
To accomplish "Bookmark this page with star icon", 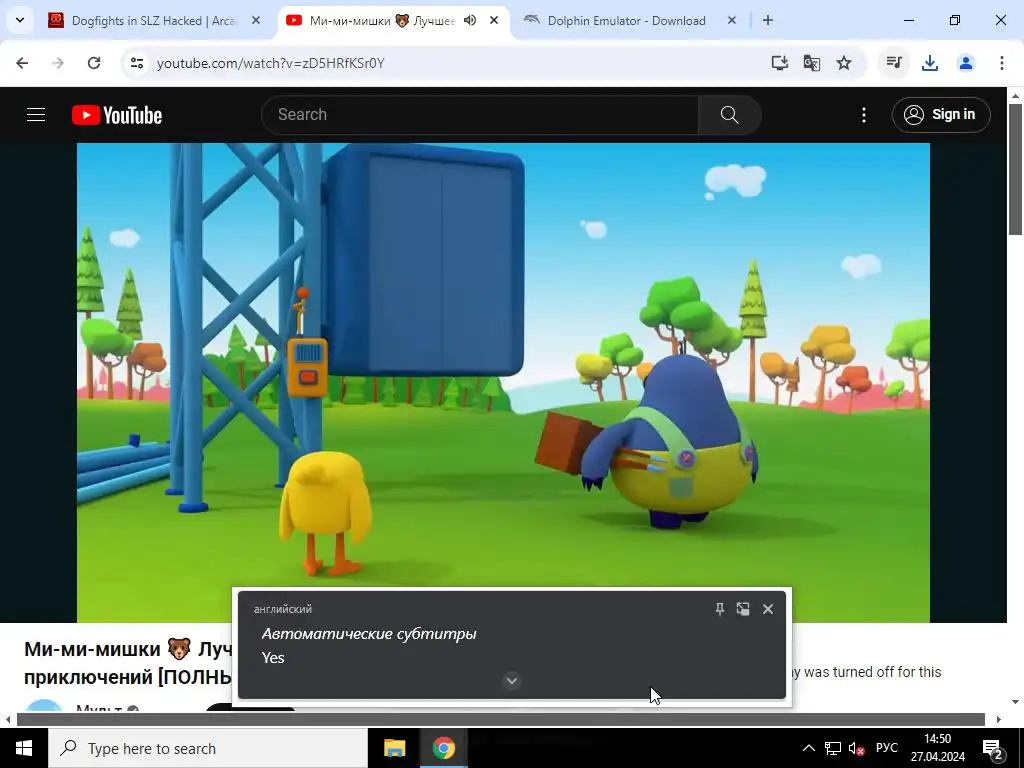I will tap(844, 63).
